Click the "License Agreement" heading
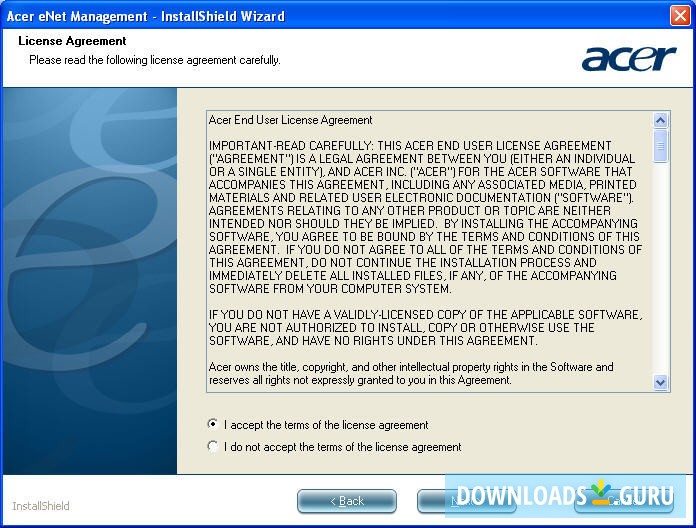 (72, 41)
